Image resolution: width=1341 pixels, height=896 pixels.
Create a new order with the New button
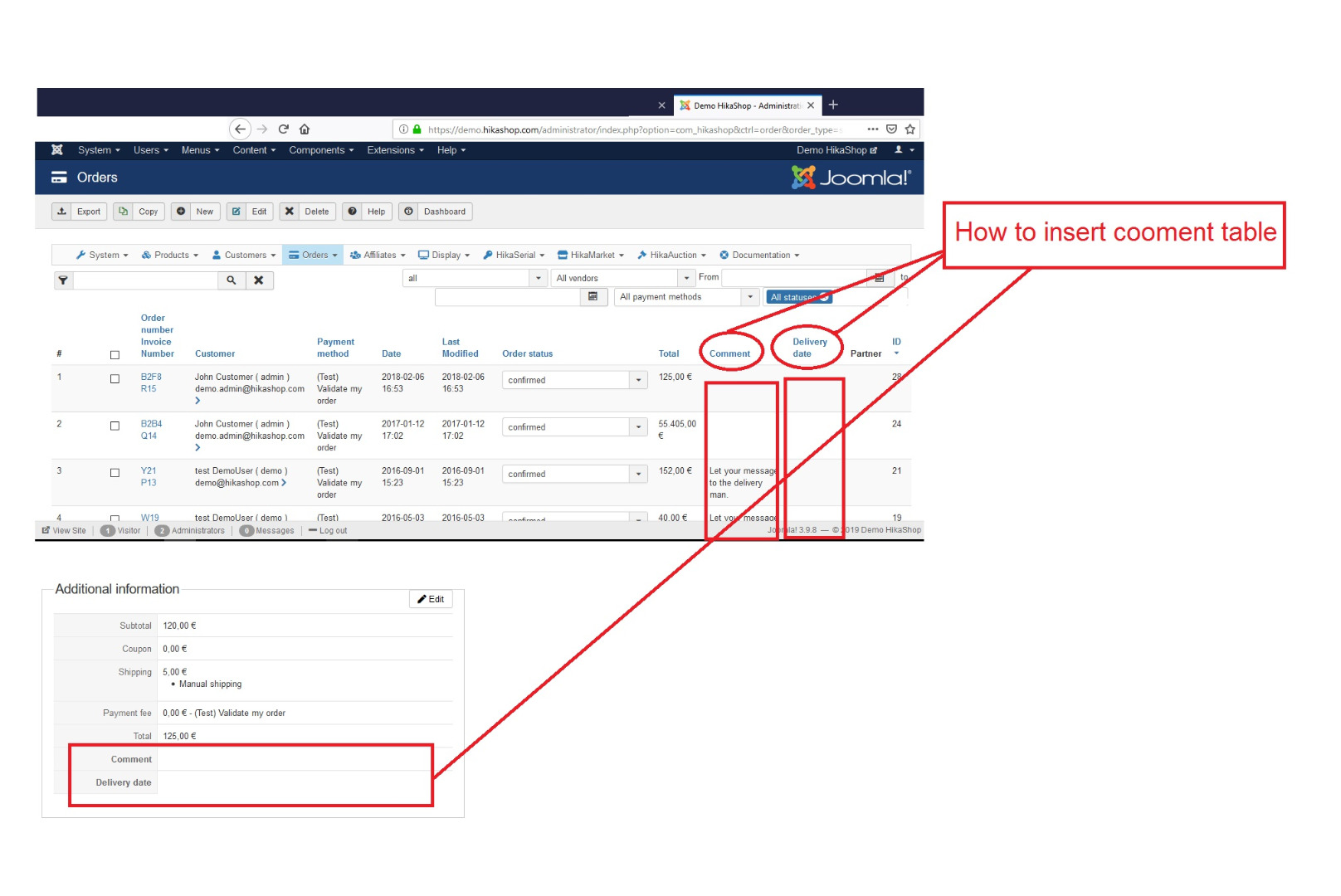[x=196, y=212]
